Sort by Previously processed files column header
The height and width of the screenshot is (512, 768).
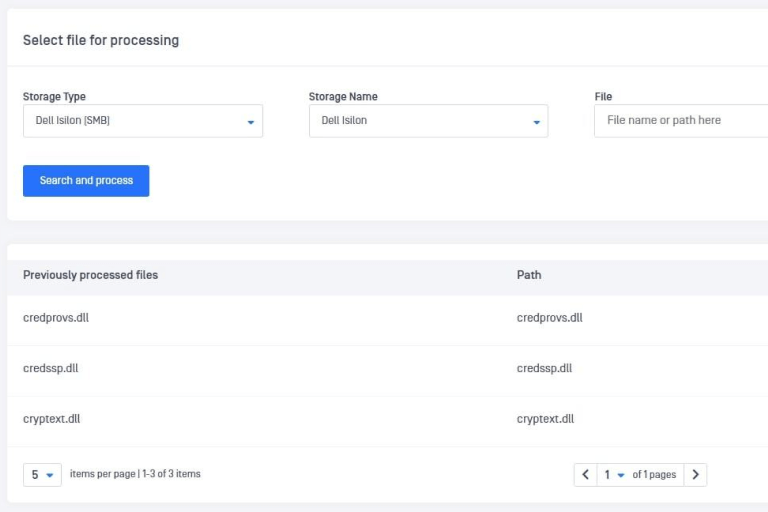click(x=90, y=275)
